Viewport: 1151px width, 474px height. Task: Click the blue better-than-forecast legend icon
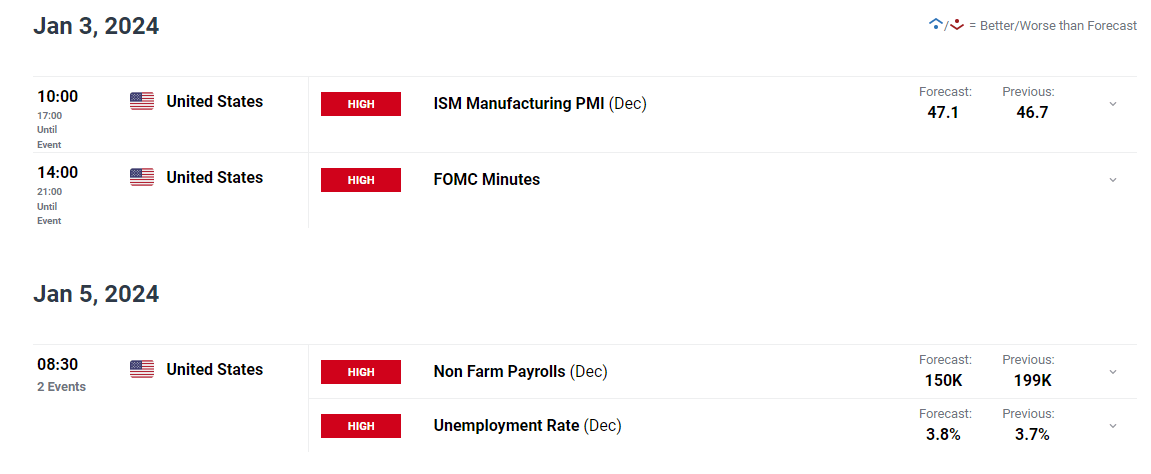(x=935, y=24)
